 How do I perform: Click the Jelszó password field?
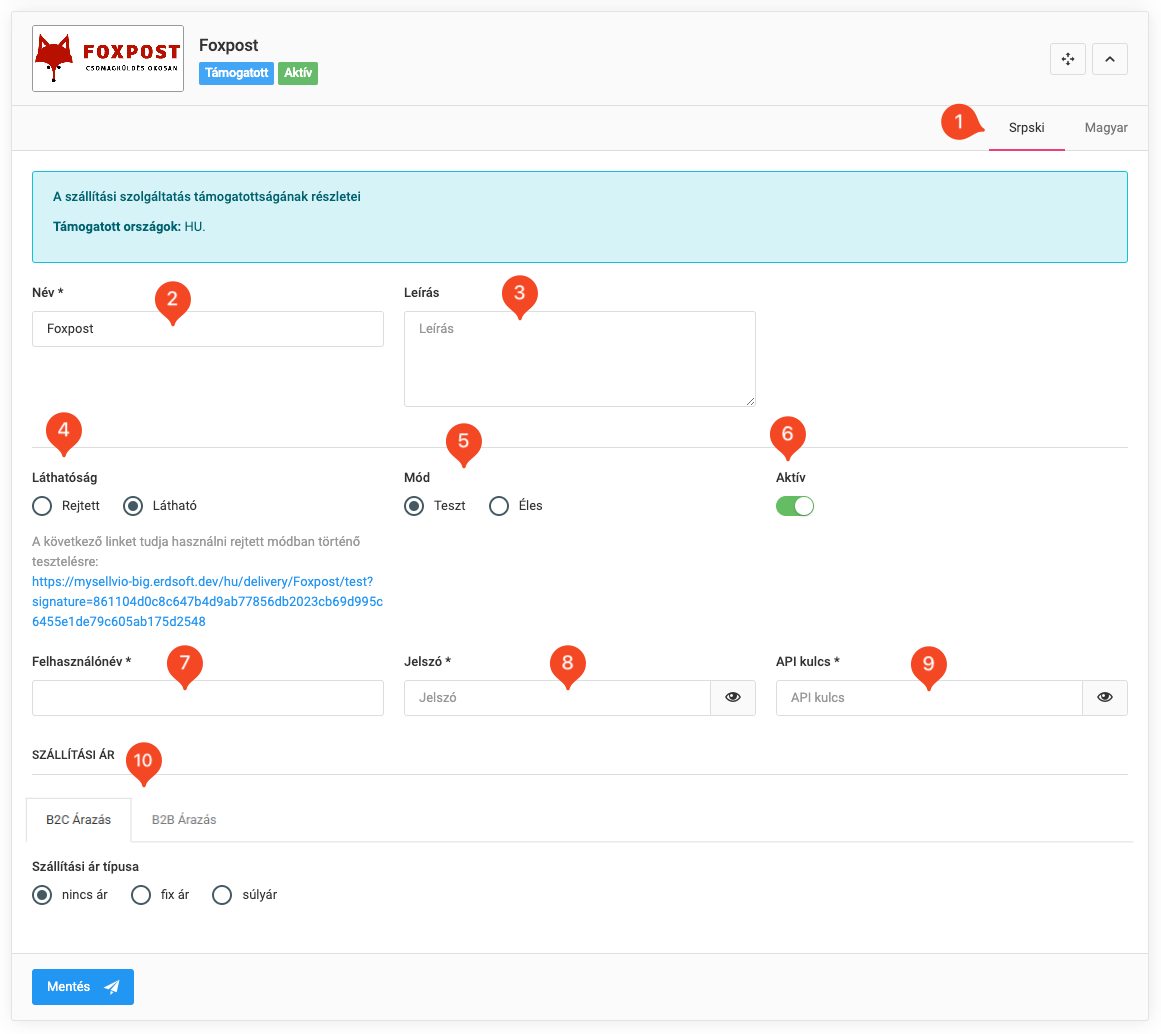[x=558, y=698]
